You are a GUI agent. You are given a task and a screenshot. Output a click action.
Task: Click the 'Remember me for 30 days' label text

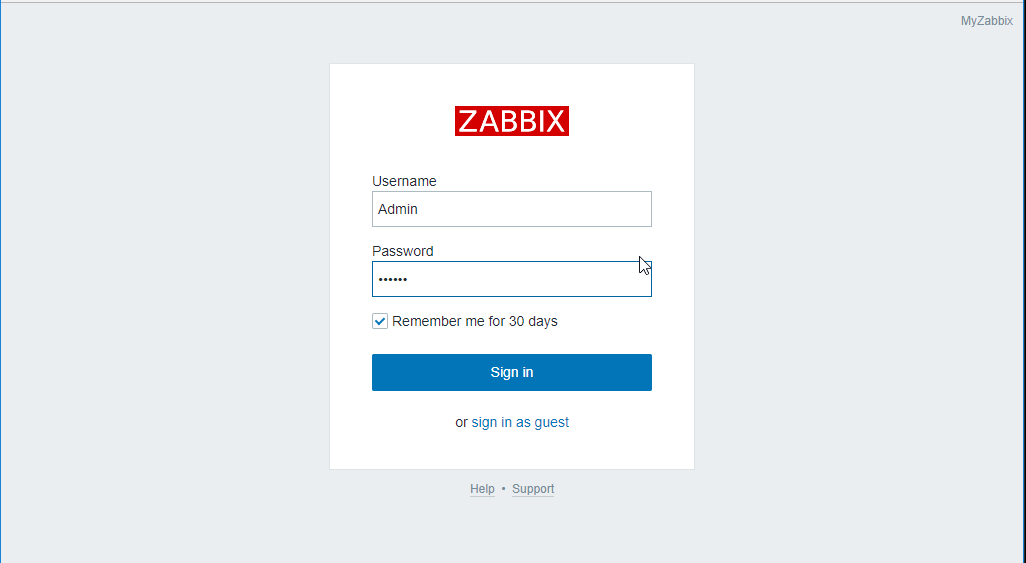(474, 321)
